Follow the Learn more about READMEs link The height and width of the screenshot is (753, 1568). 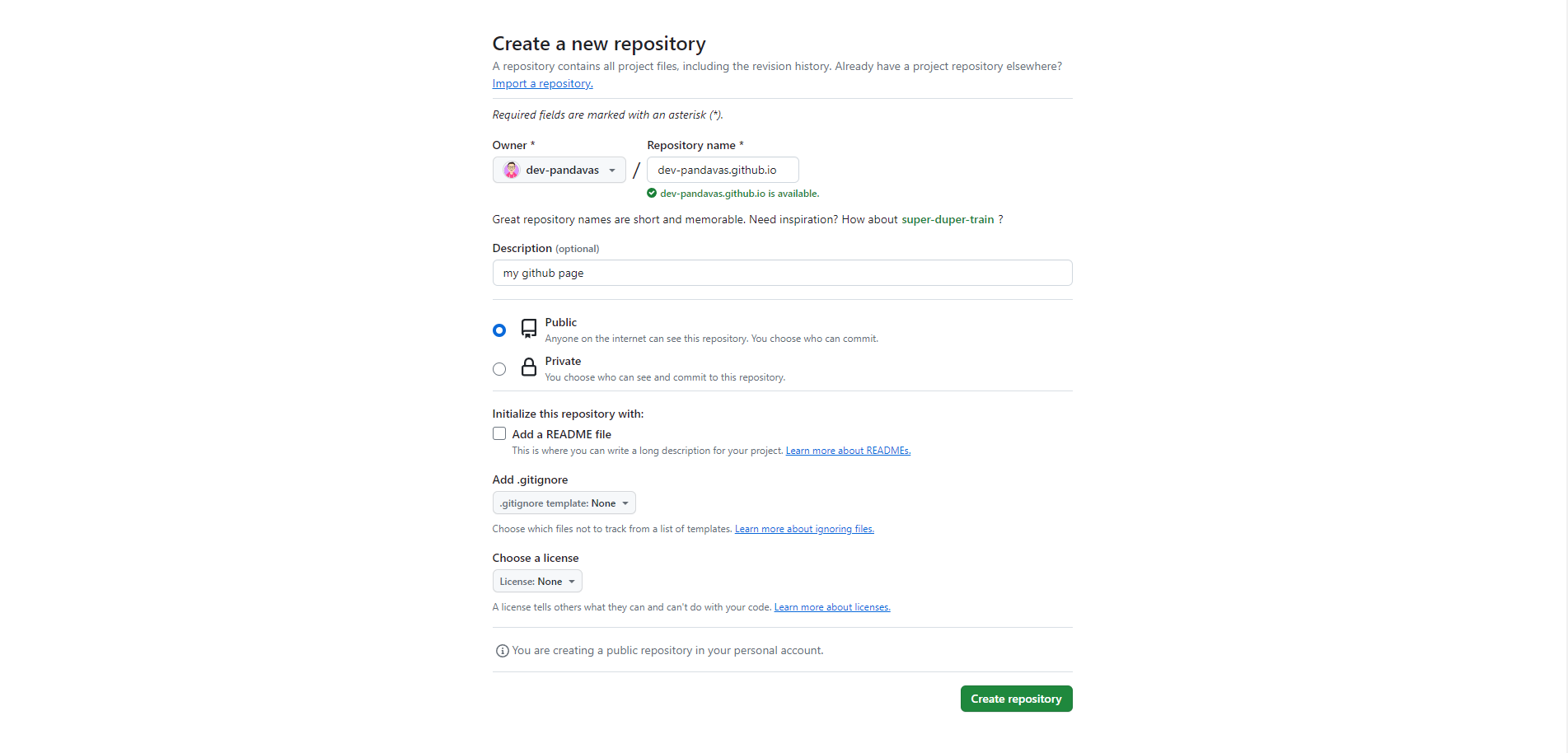(x=848, y=450)
